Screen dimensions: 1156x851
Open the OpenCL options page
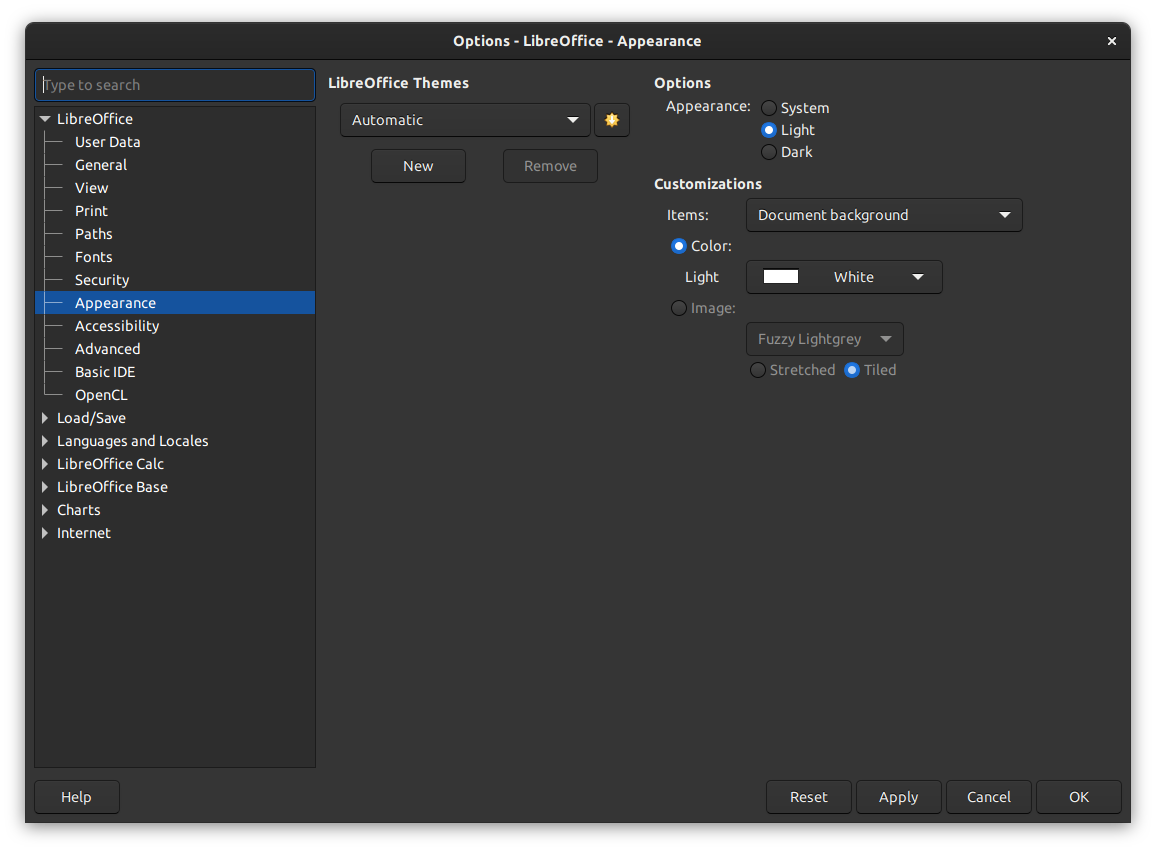[101, 395]
